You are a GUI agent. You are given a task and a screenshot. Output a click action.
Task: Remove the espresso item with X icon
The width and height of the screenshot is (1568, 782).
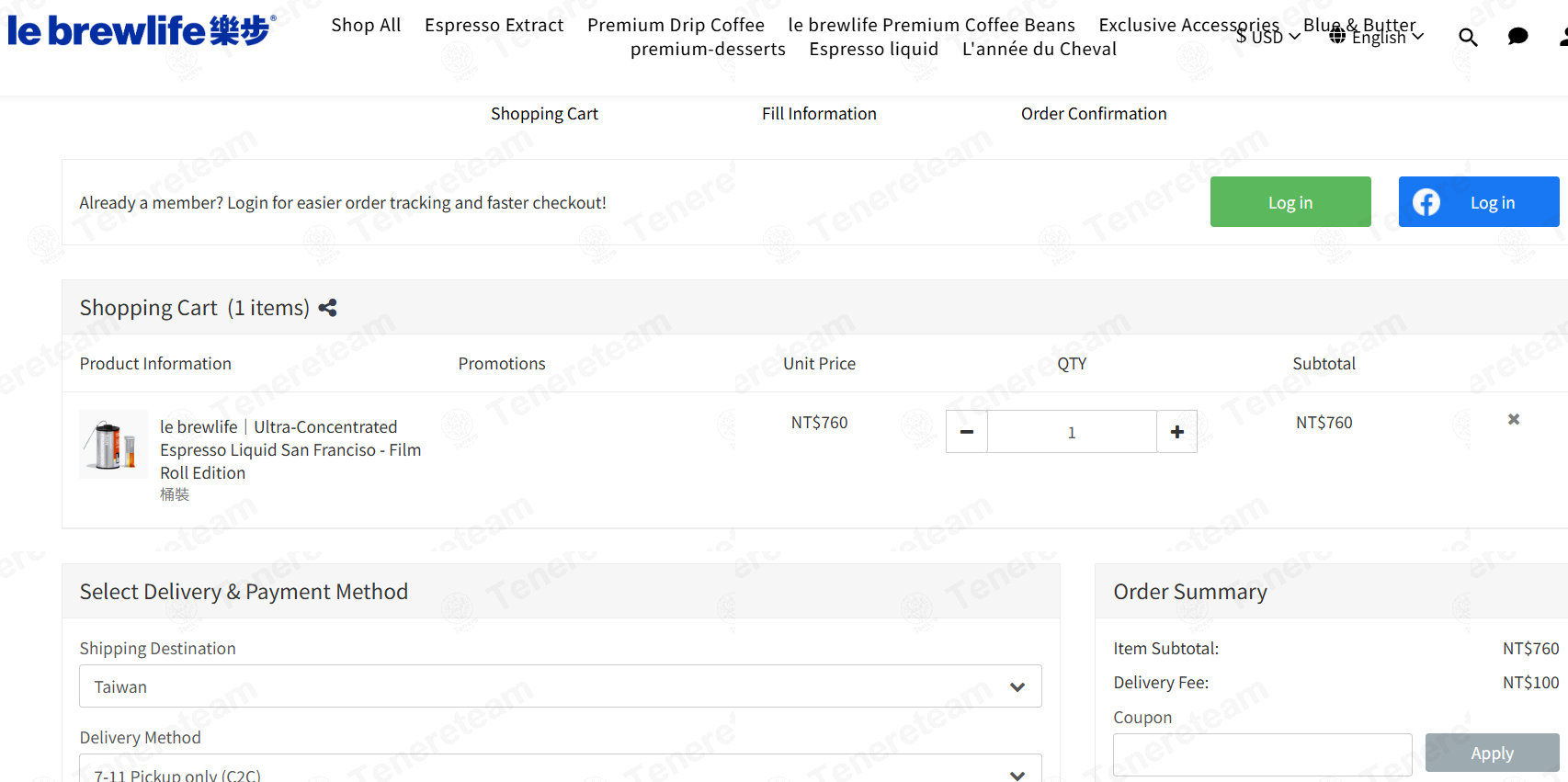click(x=1513, y=419)
